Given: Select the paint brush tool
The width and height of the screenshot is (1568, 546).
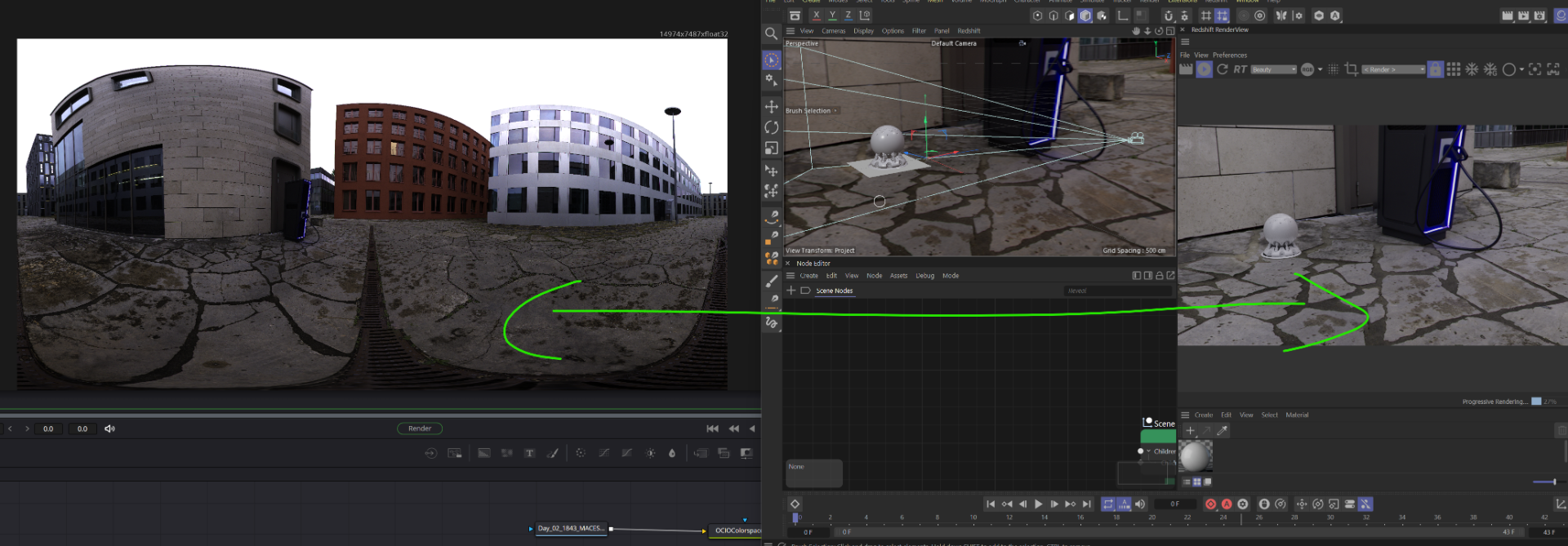Looking at the screenshot, I should coord(772,281).
